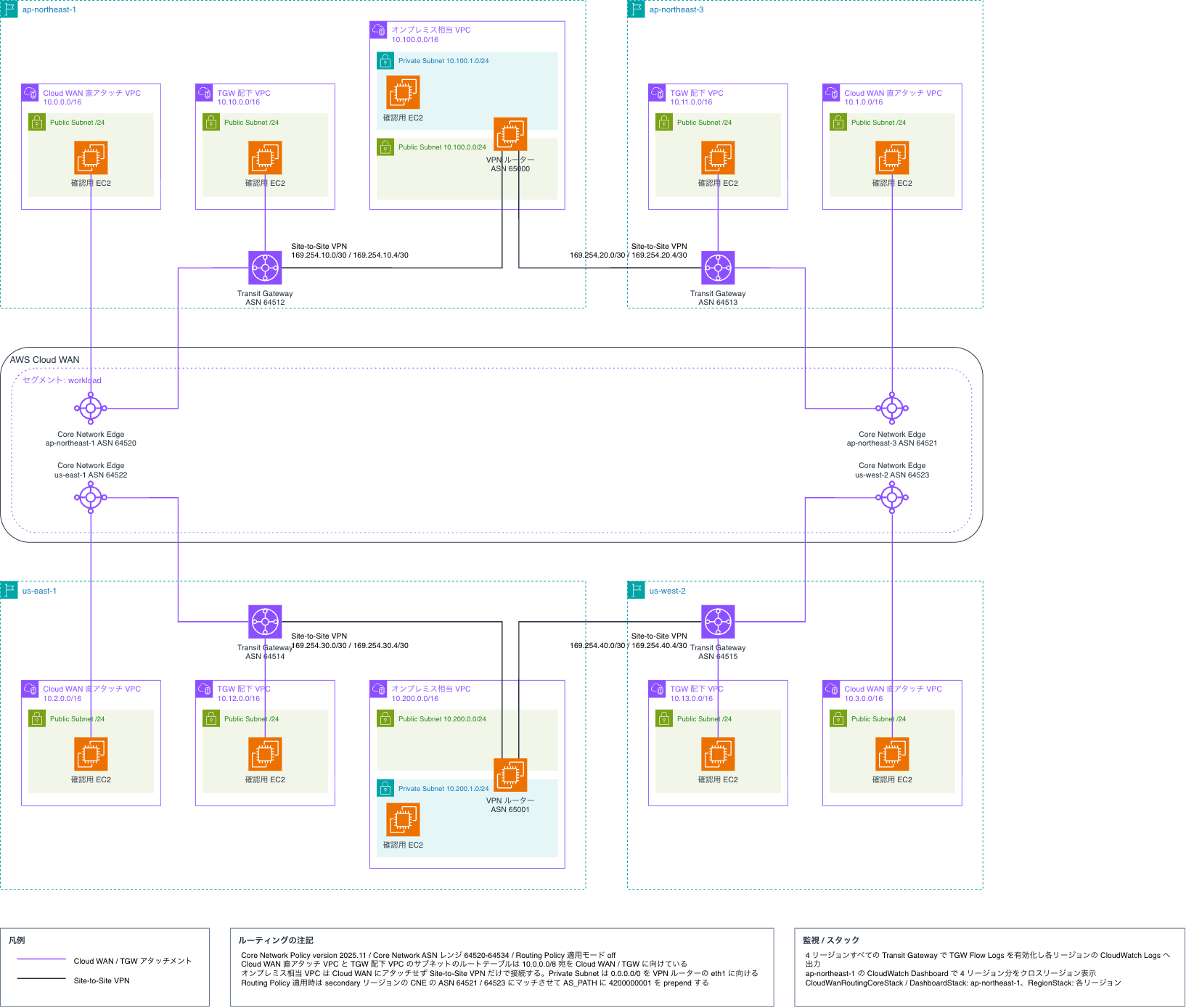The height and width of the screenshot is (1008, 1186).
Task: Select the "Public Subnet 10.200.0.0/24" label
Action: (x=442, y=719)
